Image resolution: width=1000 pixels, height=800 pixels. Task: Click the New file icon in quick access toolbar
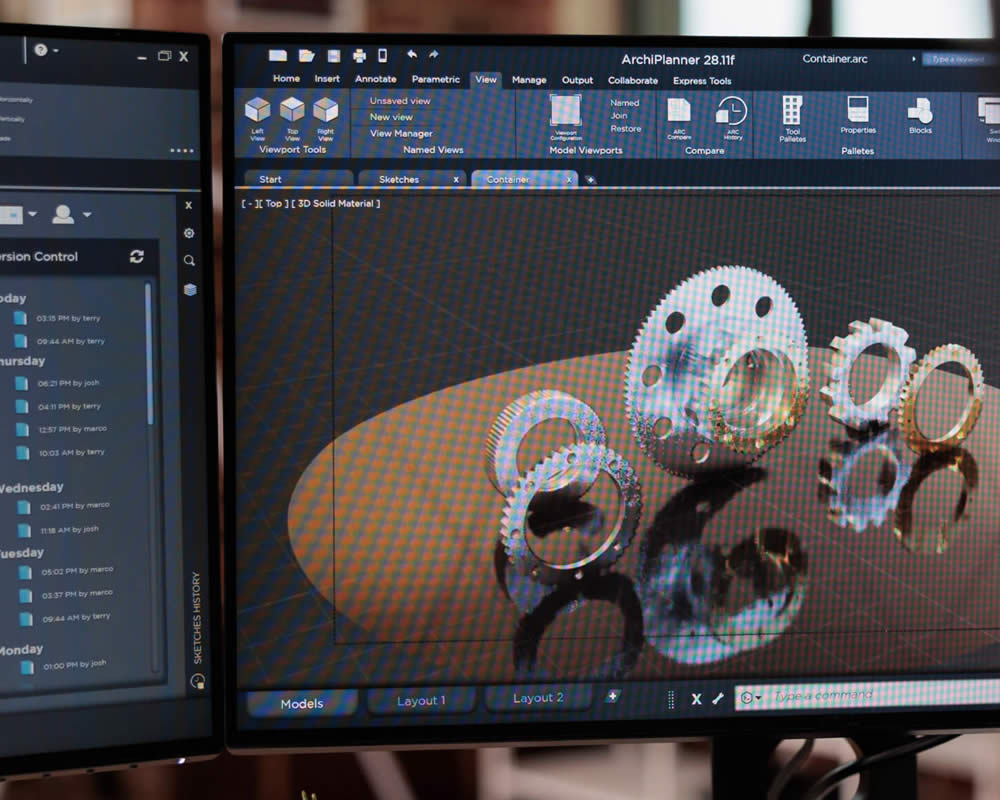[x=277, y=56]
